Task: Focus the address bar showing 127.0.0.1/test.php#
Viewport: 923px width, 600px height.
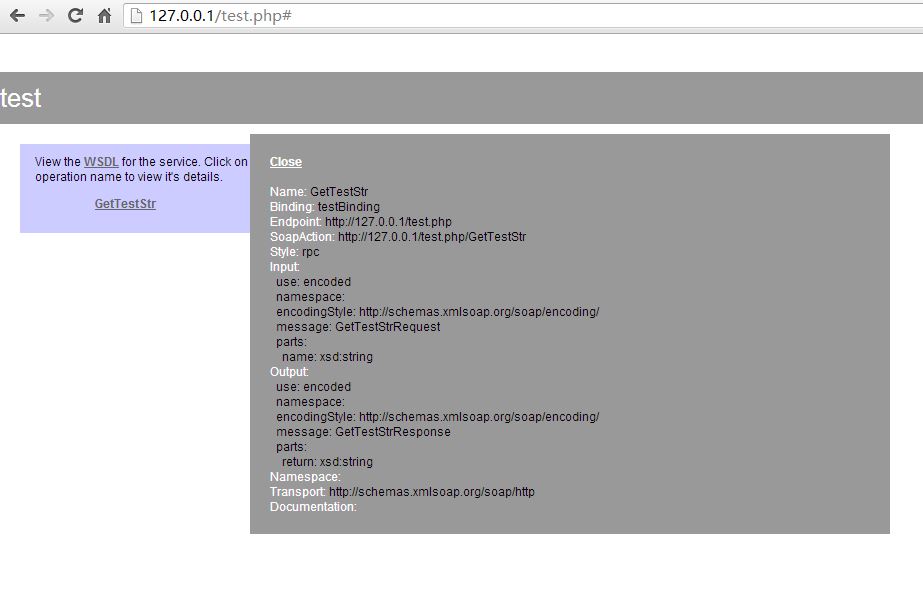Action: click(x=523, y=15)
